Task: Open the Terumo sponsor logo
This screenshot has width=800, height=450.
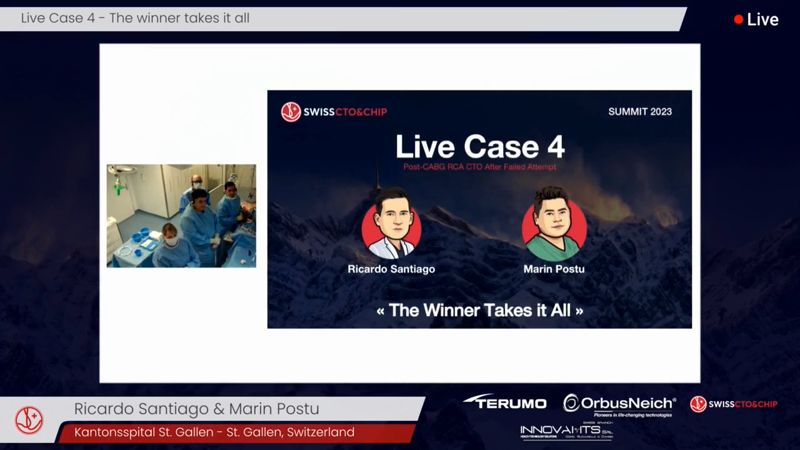Action: [x=505, y=402]
